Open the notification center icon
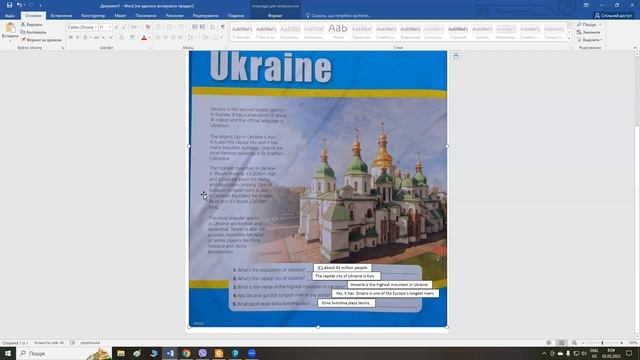The width and height of the screenshot is (640, 360). point(629,353)
